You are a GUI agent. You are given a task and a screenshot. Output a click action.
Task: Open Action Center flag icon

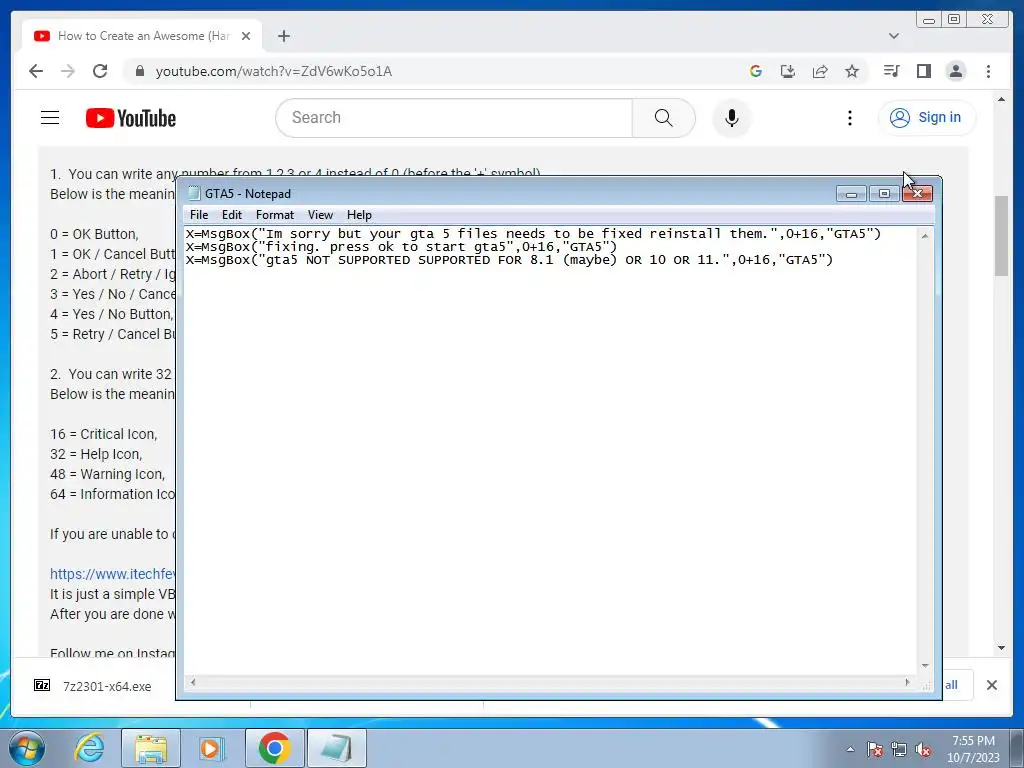(874, 749)
